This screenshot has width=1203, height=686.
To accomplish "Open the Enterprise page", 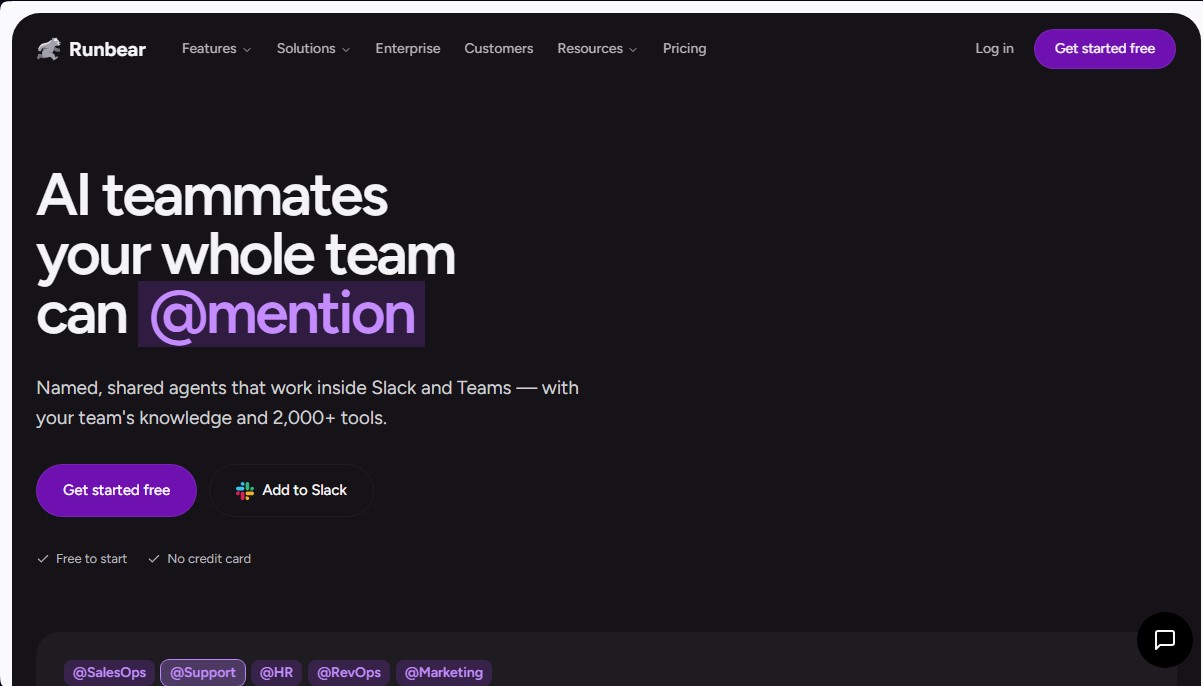I will pos(408,48).
